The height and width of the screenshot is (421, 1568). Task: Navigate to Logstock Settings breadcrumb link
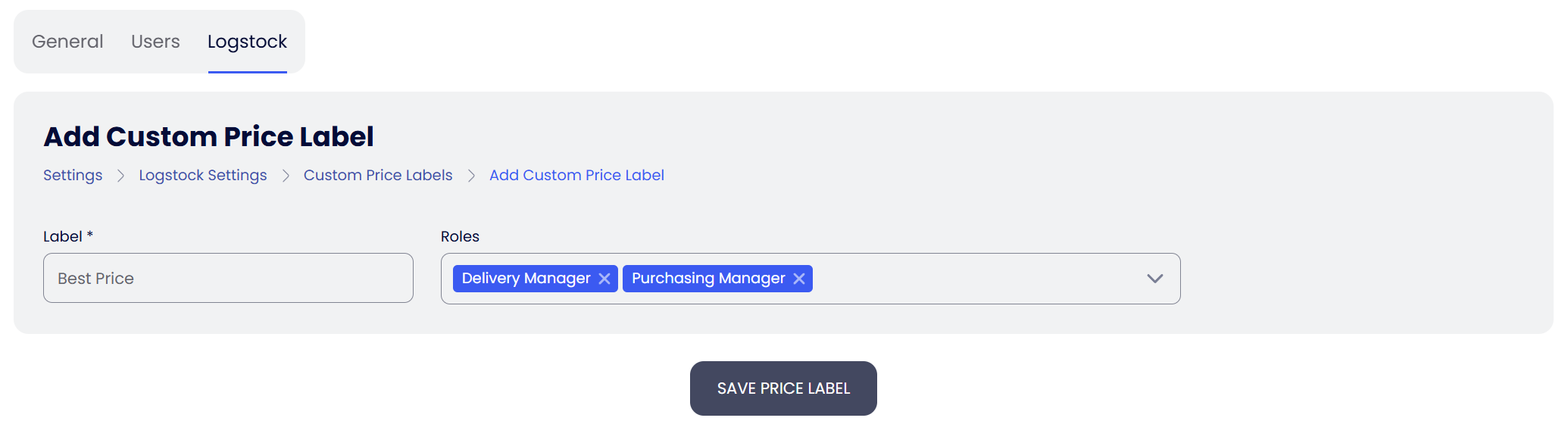click(x=203, y=175)
